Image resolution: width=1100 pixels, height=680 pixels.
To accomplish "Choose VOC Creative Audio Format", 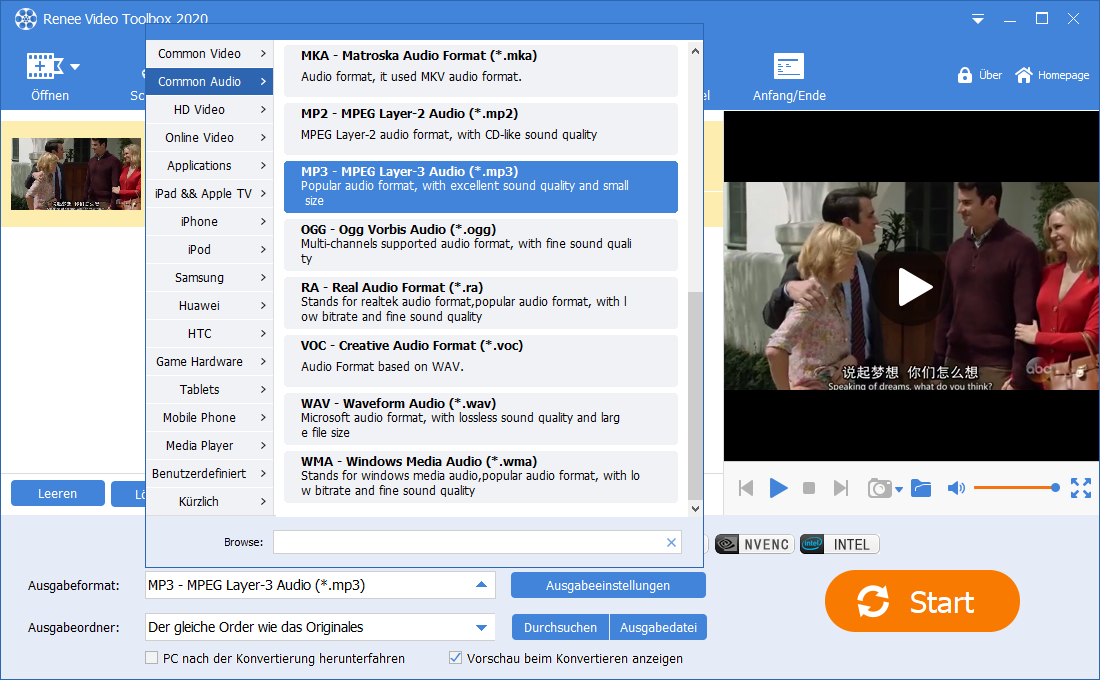I will tap(481, 361).
